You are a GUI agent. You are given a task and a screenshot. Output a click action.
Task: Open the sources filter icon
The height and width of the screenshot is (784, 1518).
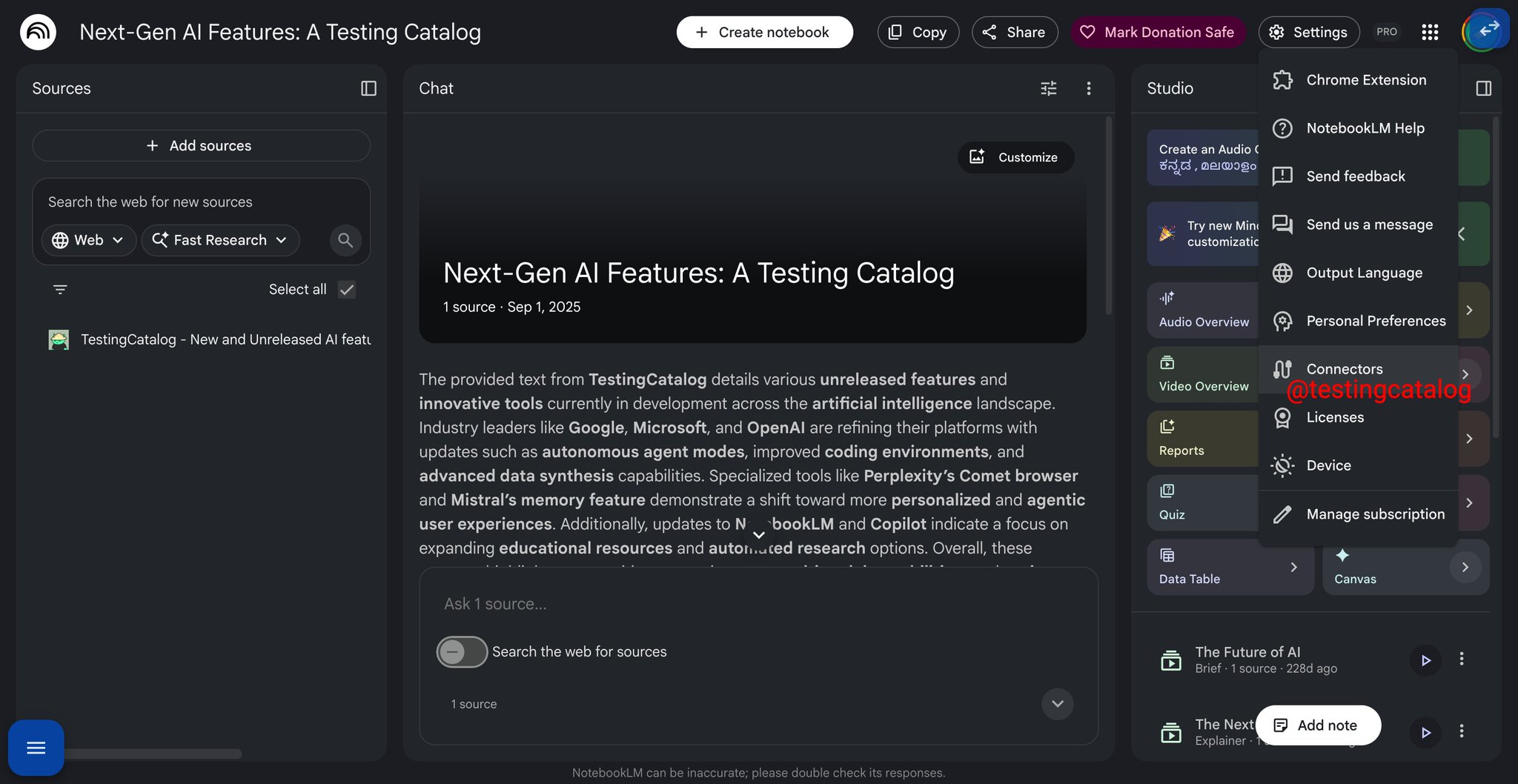tap(60, 289)
